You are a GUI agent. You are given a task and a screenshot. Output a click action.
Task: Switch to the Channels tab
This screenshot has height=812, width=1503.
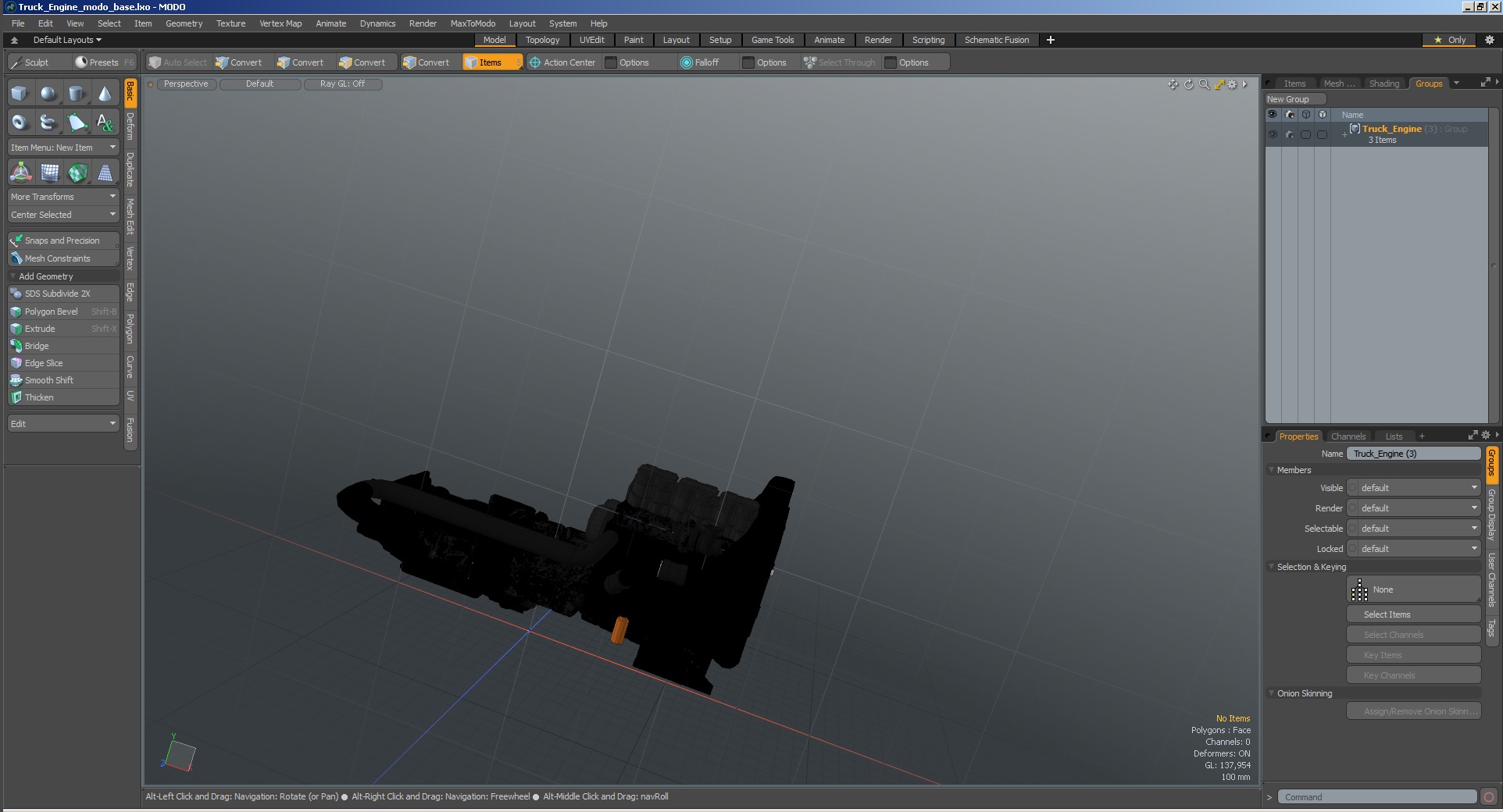click(1348, 436)
